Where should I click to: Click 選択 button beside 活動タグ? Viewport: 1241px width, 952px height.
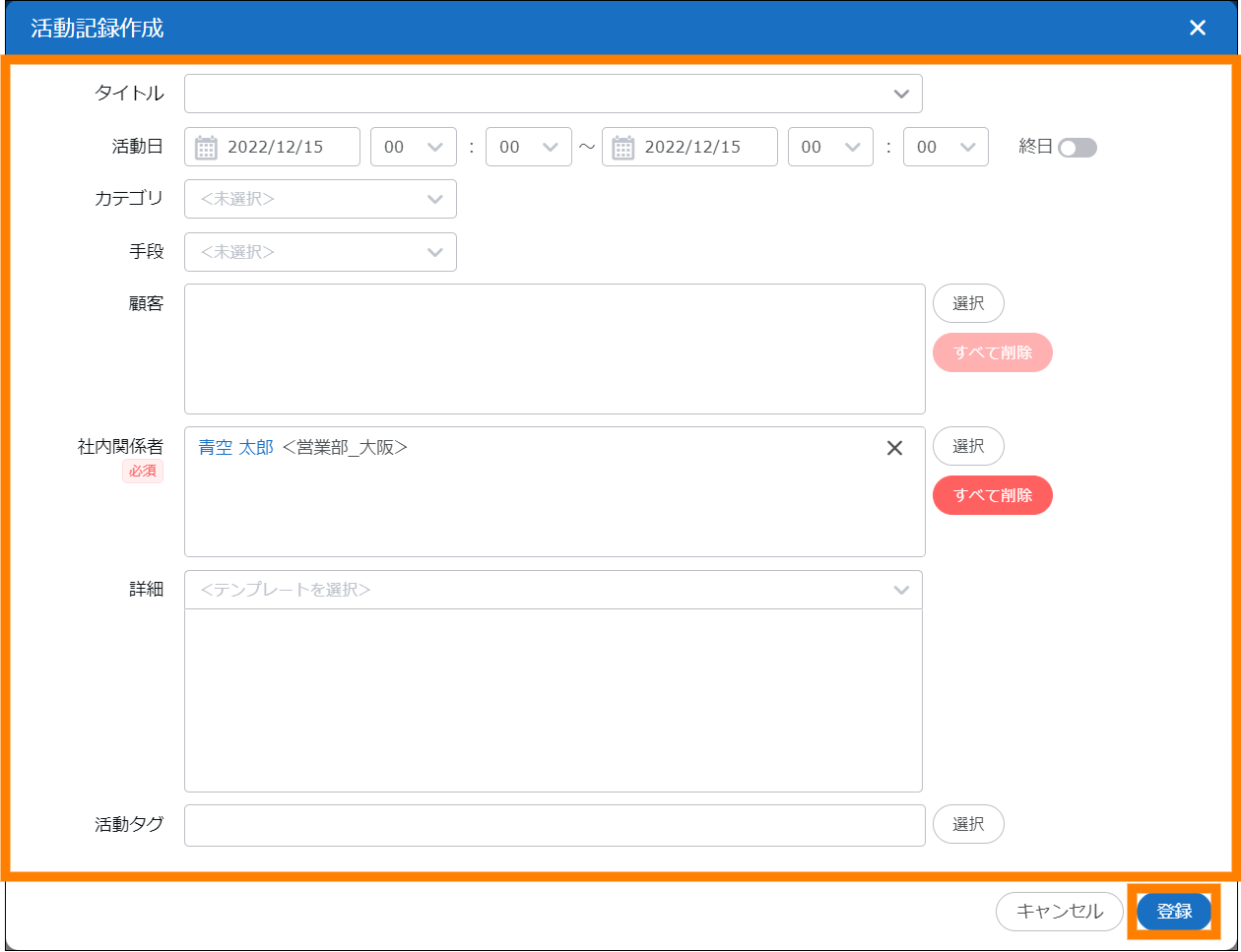coord(968,824)
